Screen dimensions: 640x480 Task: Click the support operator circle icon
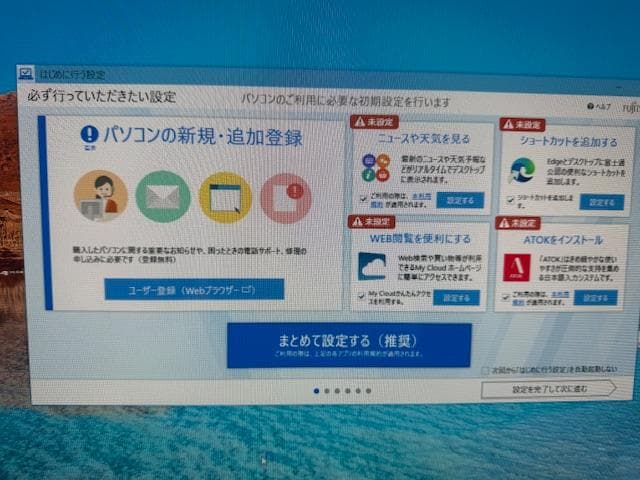pos(101,196)
